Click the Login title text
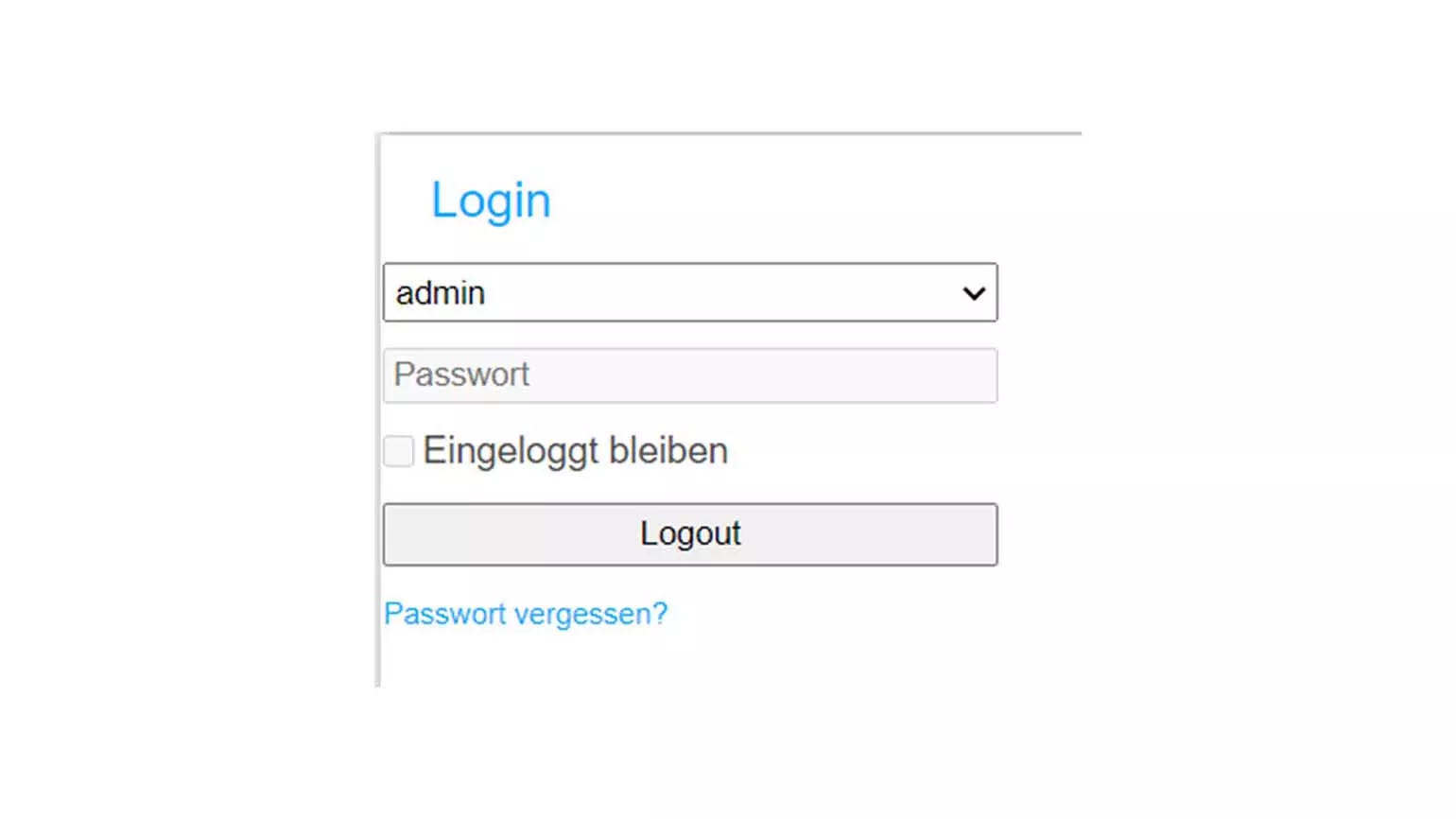The height and width of the screenshot is (819, 1456). point(491,200)
